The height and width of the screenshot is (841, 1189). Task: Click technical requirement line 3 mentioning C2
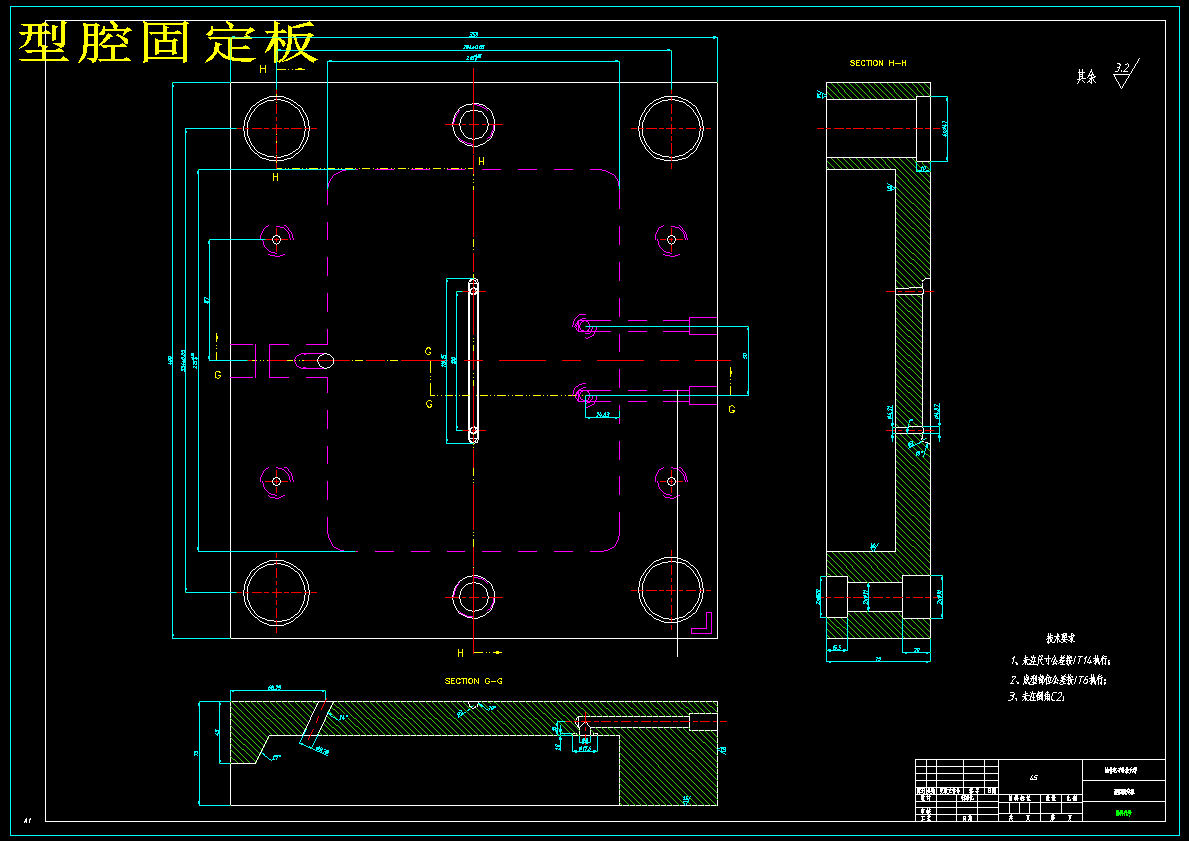point(1037,696)
